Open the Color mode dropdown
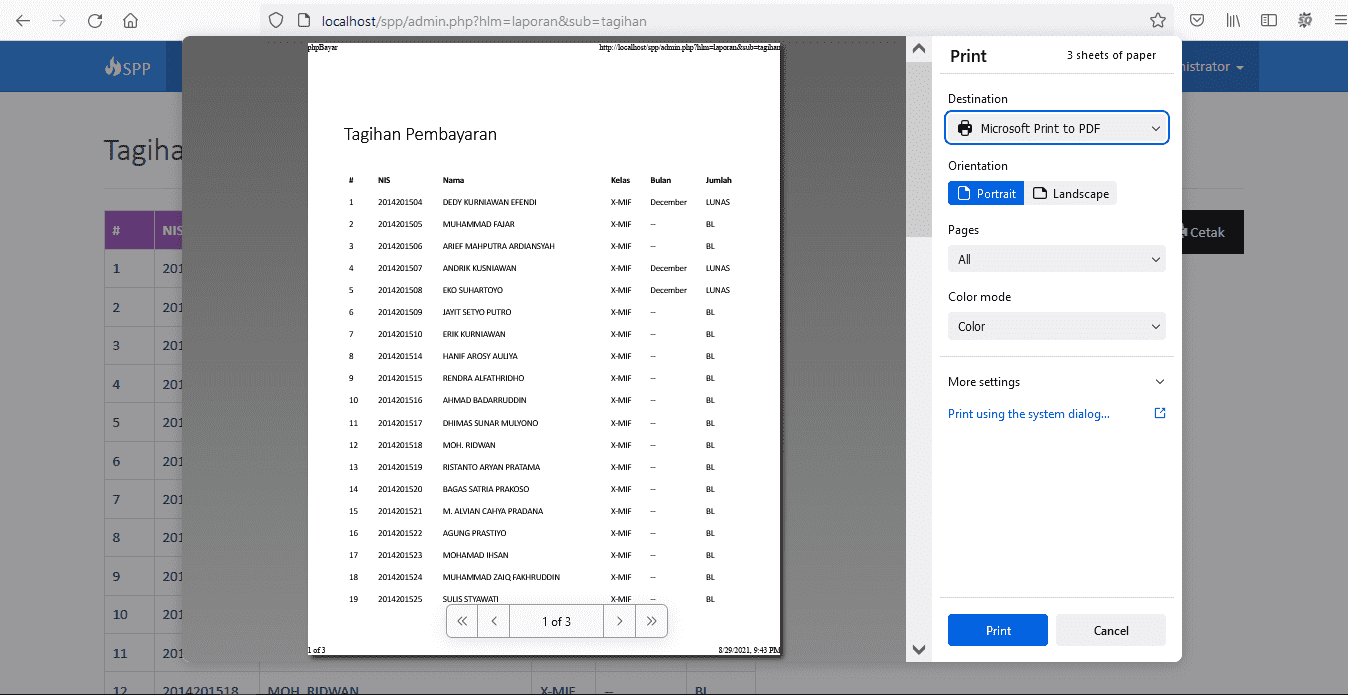The height and width of the screenshot is (695, 1348). point(1057,326)
